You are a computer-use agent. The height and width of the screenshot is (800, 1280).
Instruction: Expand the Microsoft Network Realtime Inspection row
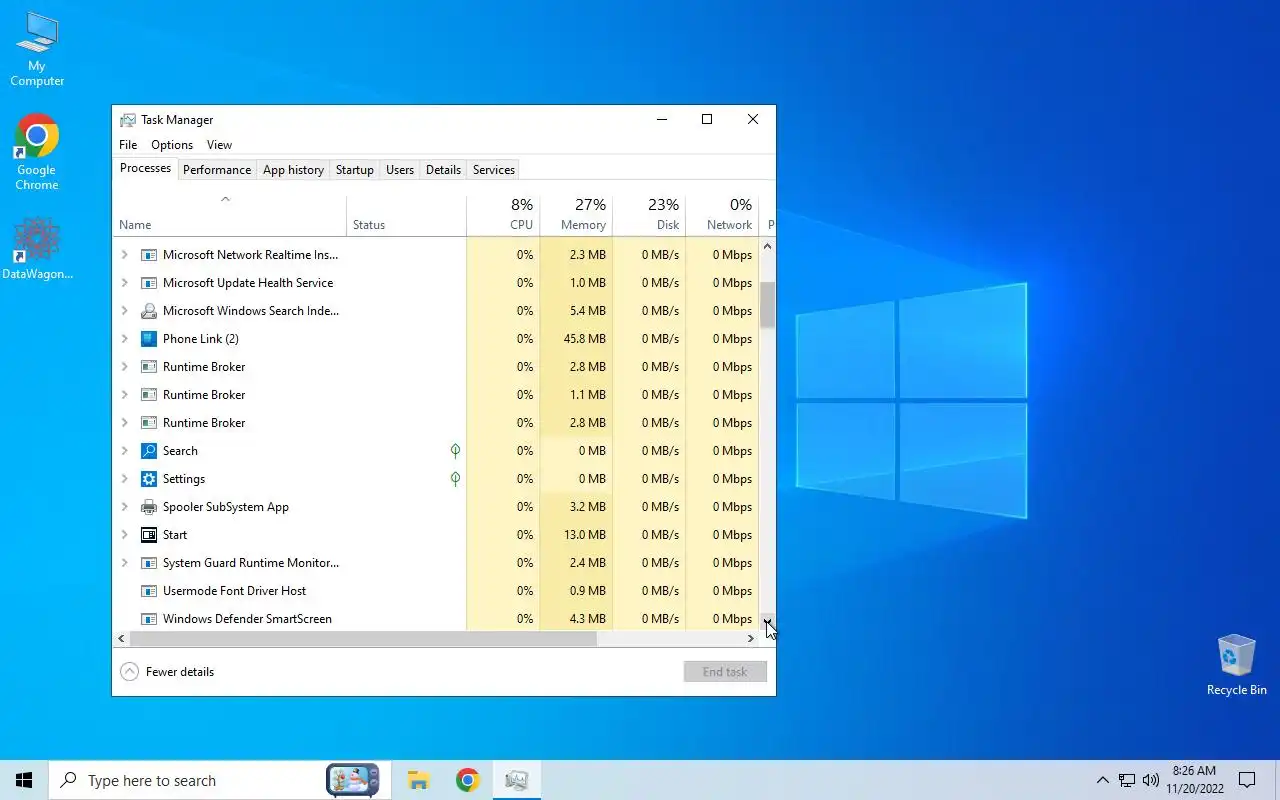125,255
